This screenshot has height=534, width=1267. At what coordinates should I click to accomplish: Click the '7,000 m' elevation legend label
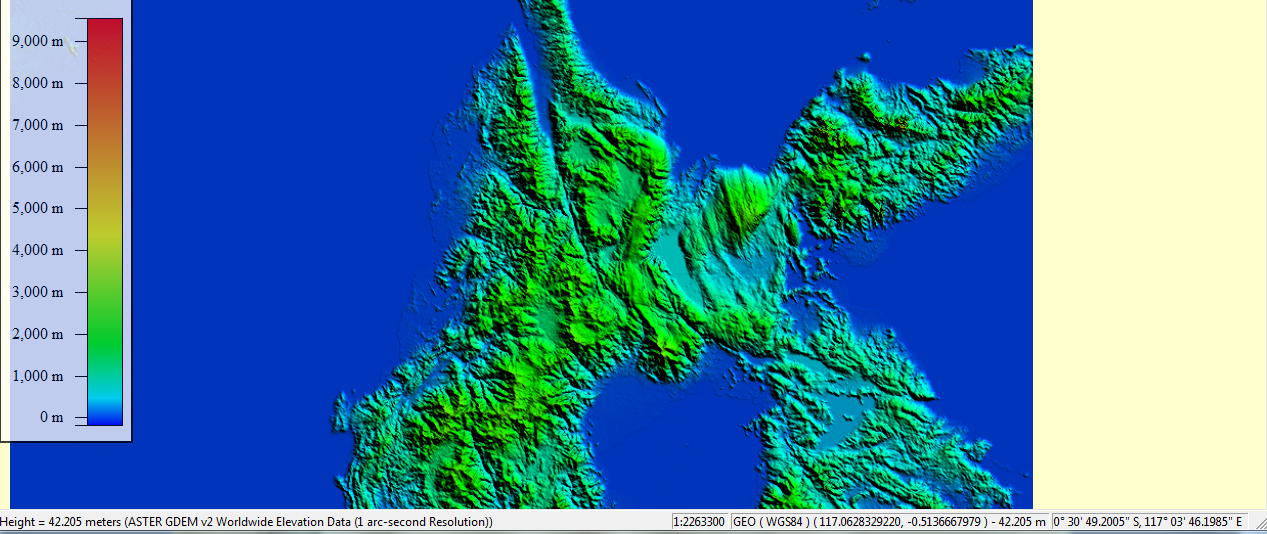tap(37, 125)
